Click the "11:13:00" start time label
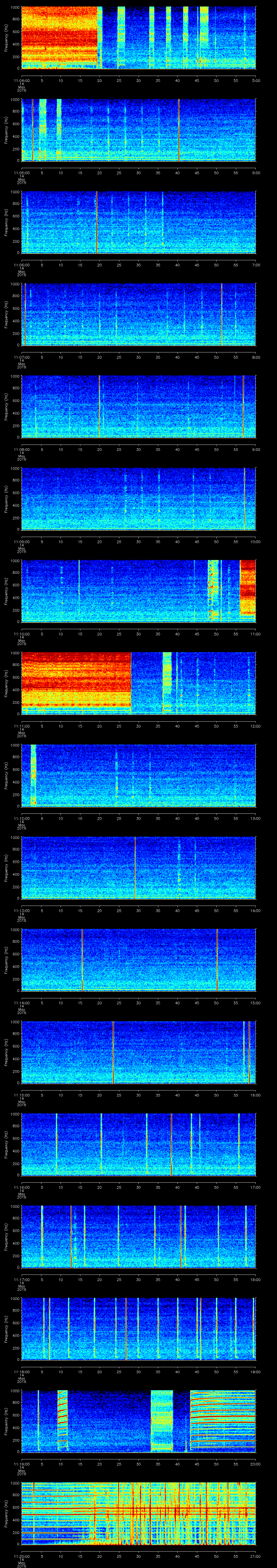 point(21,910)
